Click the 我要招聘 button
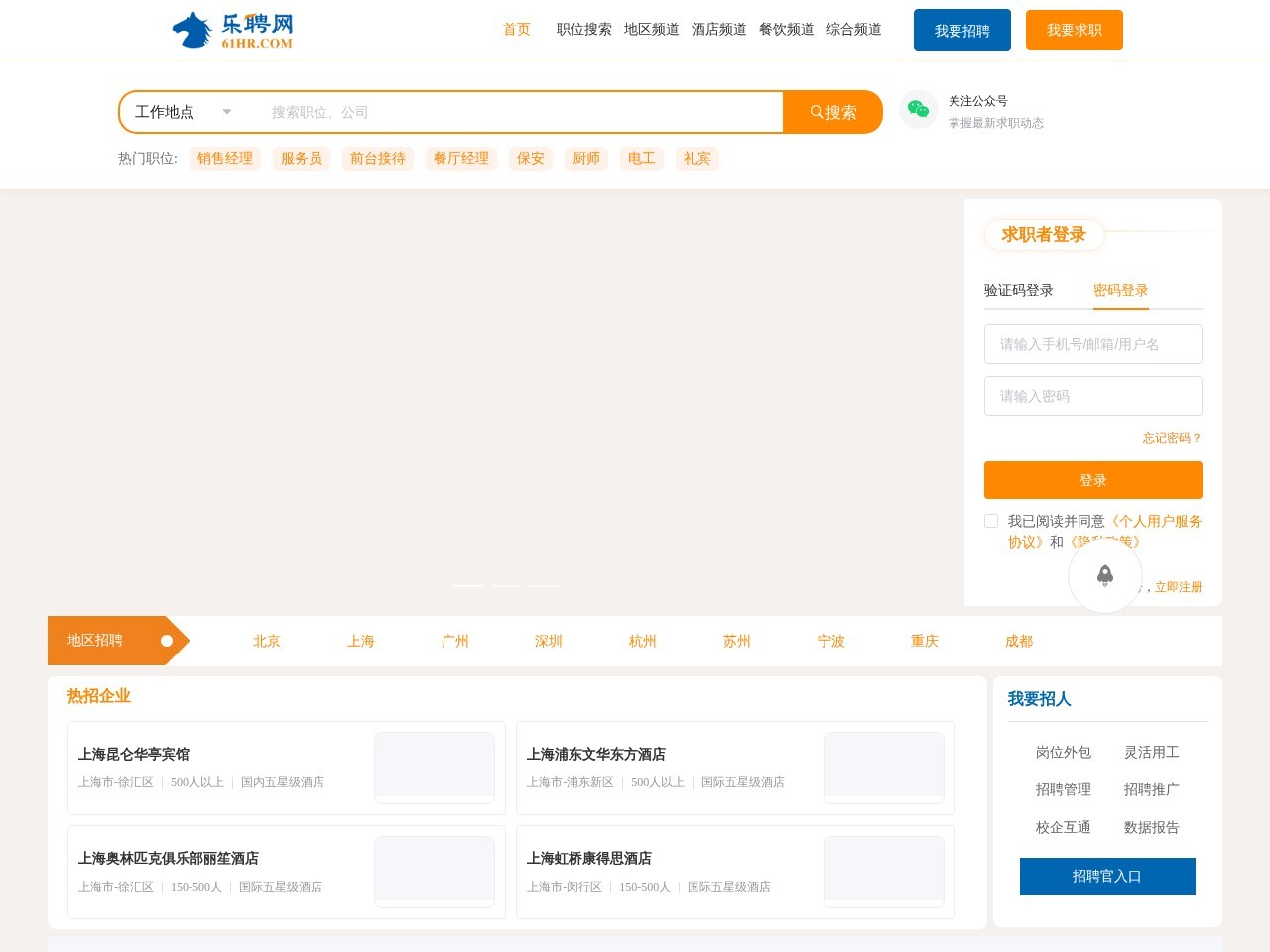 click(x=961, y=29)
